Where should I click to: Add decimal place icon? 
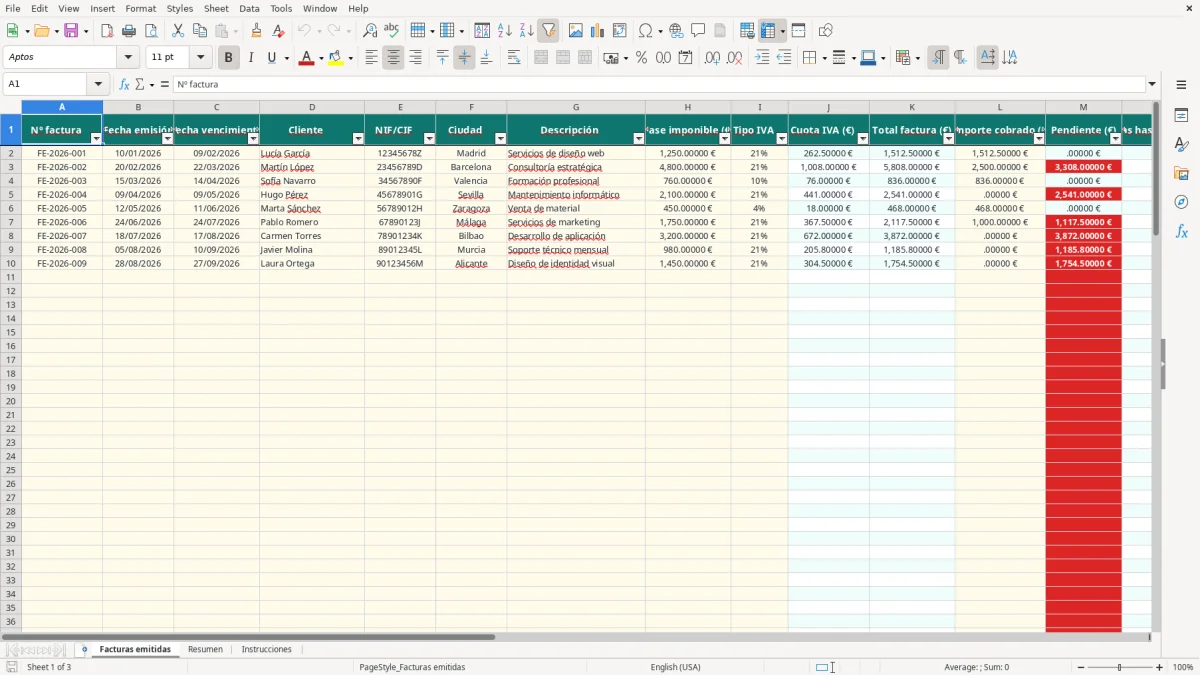pos(712,58)
